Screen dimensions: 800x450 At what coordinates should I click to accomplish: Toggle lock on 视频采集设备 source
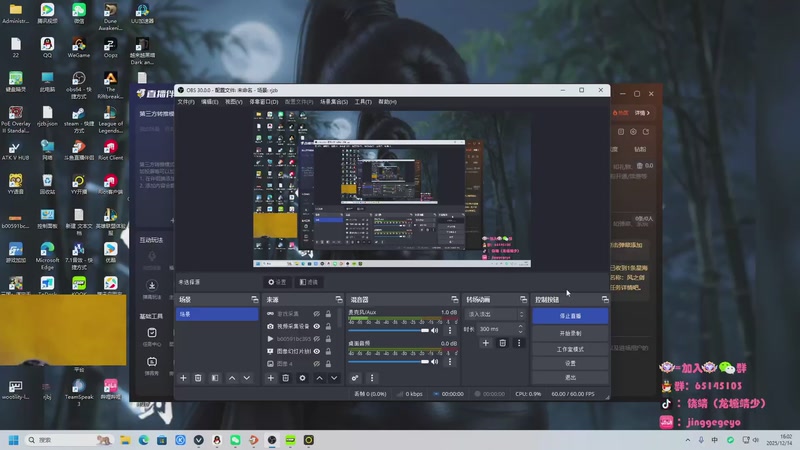pos(328,326)
